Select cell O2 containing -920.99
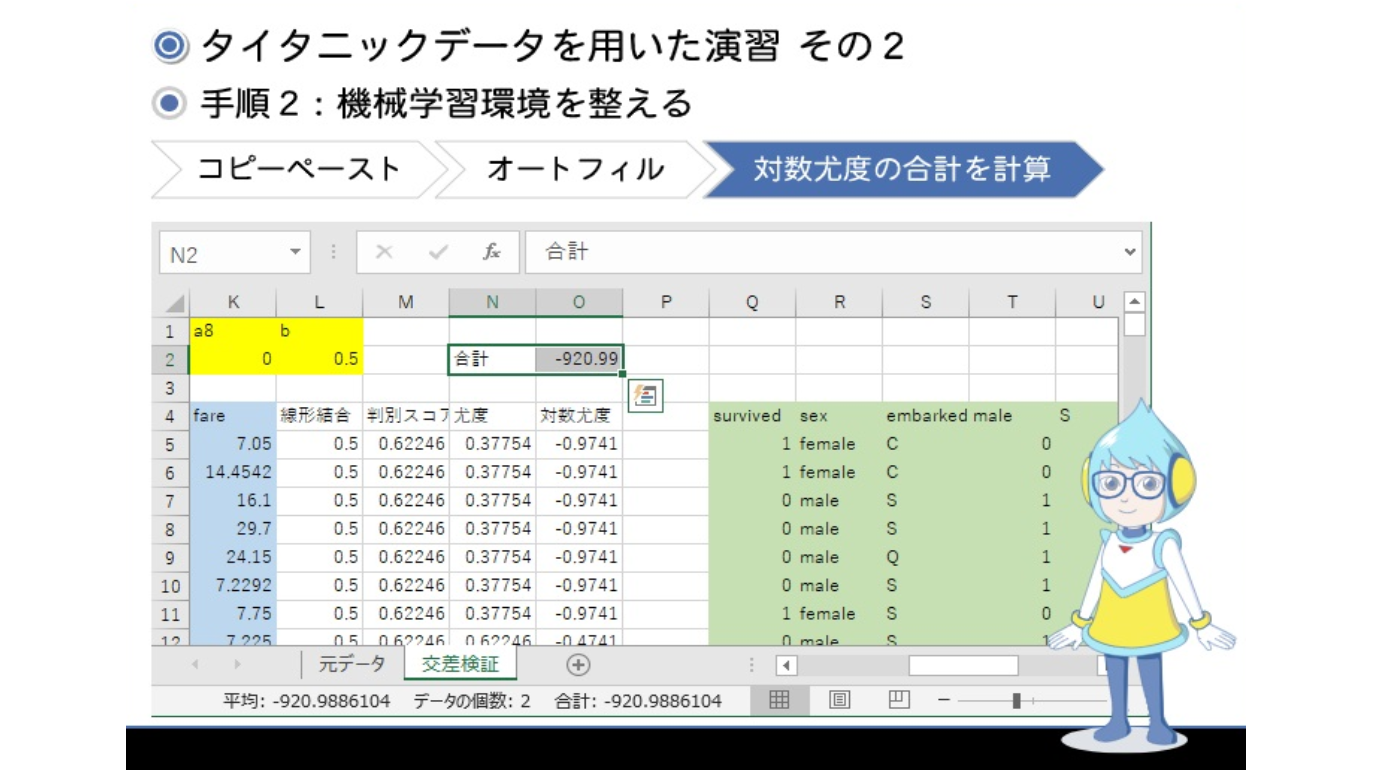The height and width of the screenshot is (770, 1374). [x=577, y=359]
